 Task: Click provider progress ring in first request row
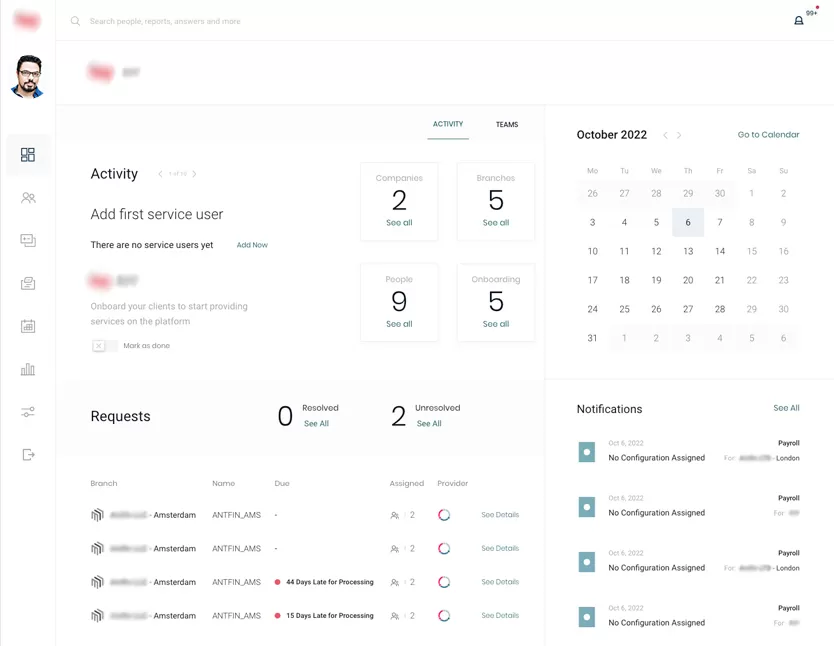pos(444,515)
